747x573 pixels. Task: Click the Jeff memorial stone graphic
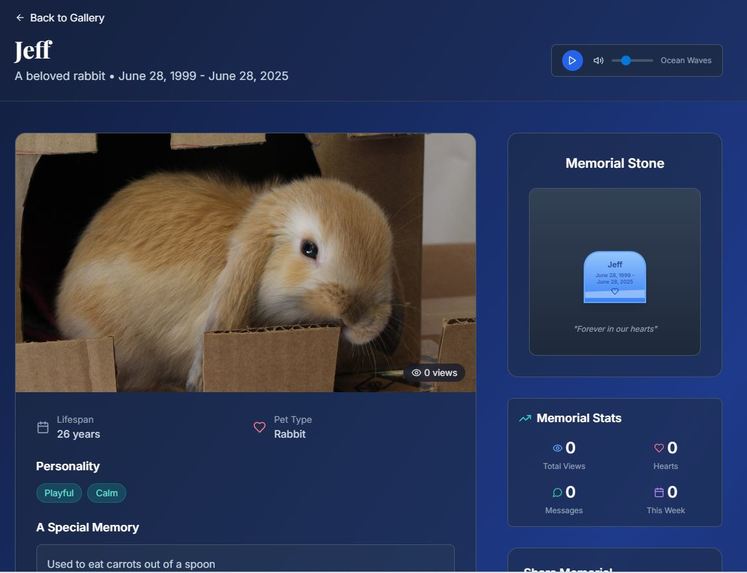(615, 277)
